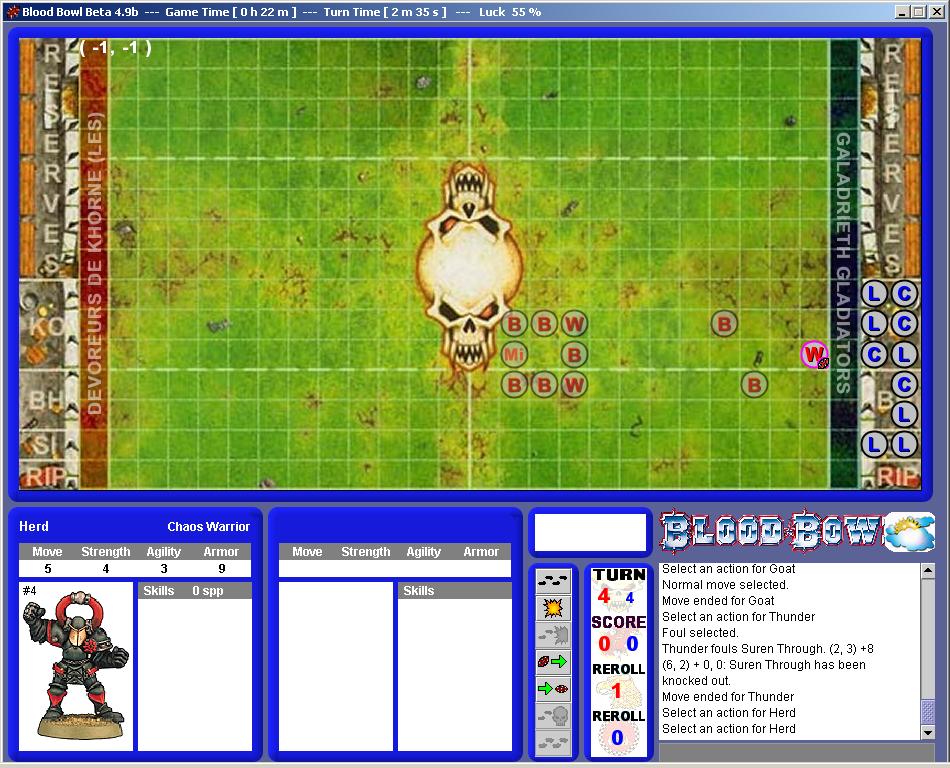The width and height of the screenshot is (950, 768).
Task: Select the lone red B token below the ball
Action: (x=754, y=385)
